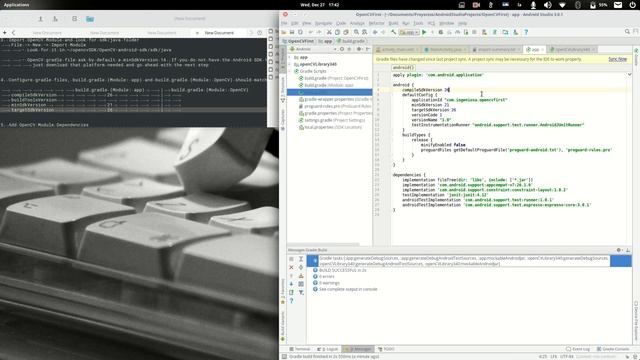Select build.gradle (Module: app) file
Screen dimensions: 640x360
[x=326, y=85]
